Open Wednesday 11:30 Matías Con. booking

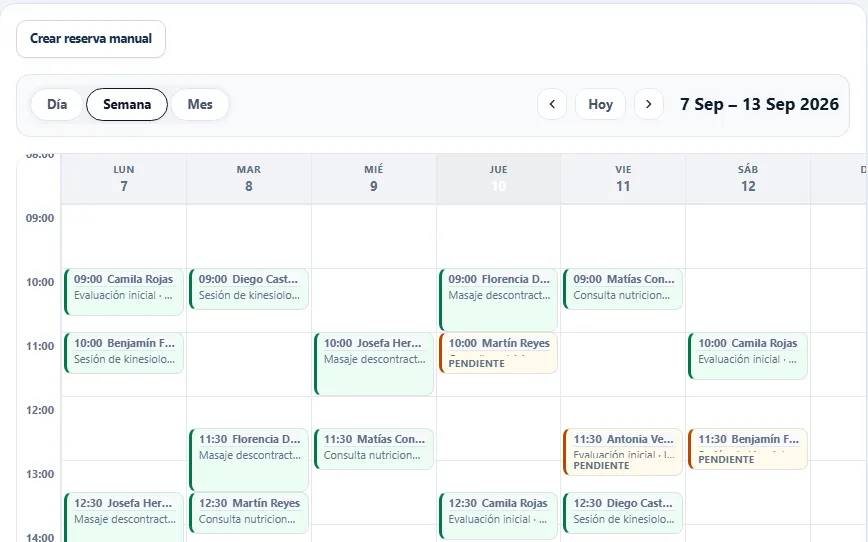click(374, 449)
